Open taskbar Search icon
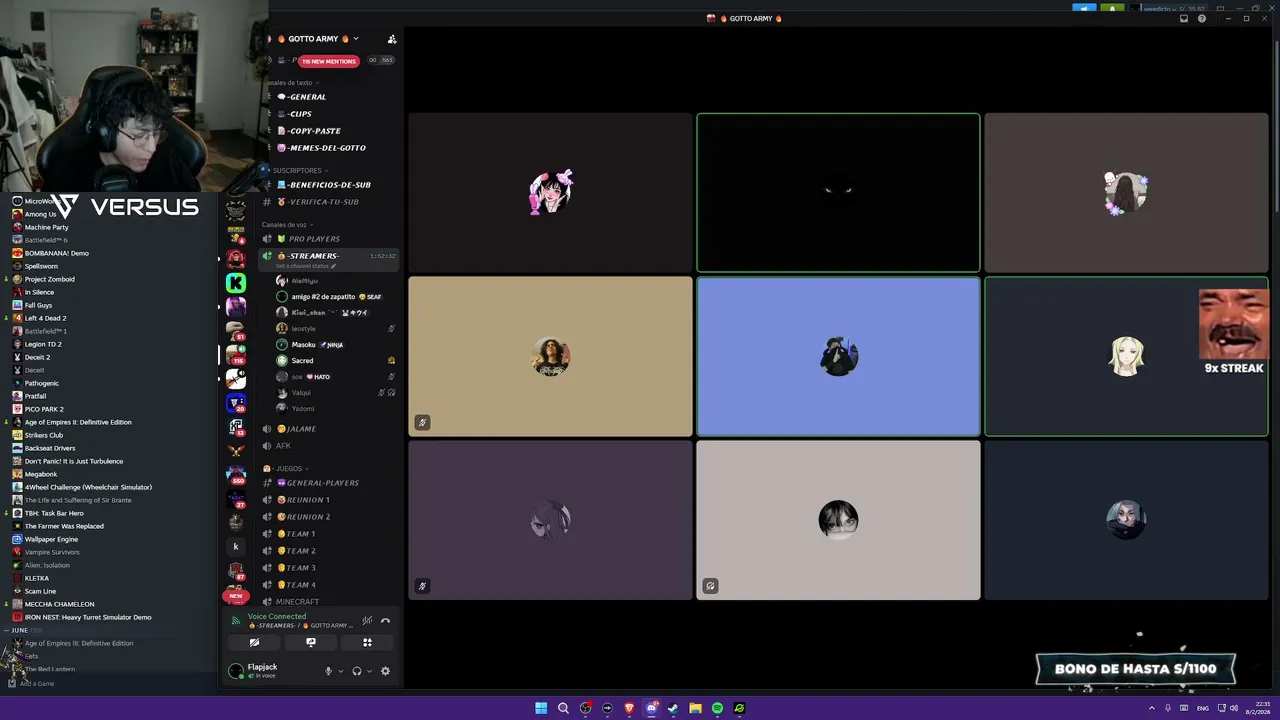1280x720 pixels. [x=563, y=708]
